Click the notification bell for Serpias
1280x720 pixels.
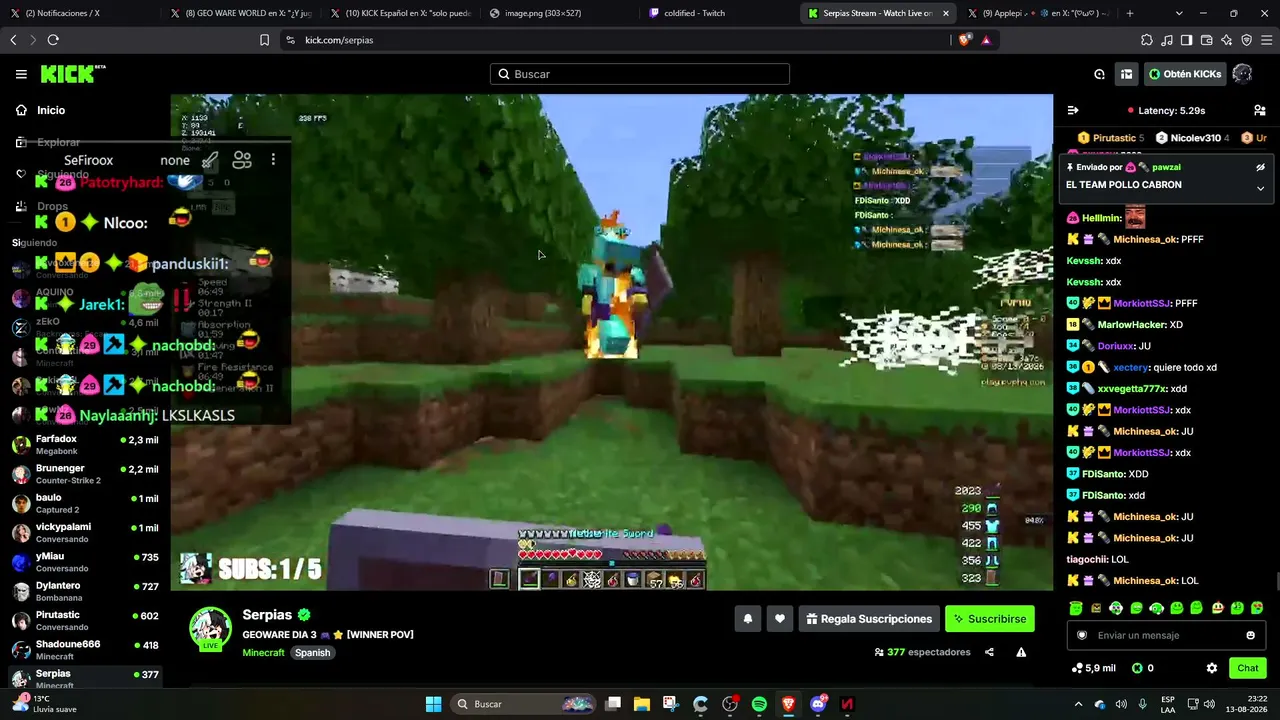click(747, 619)
